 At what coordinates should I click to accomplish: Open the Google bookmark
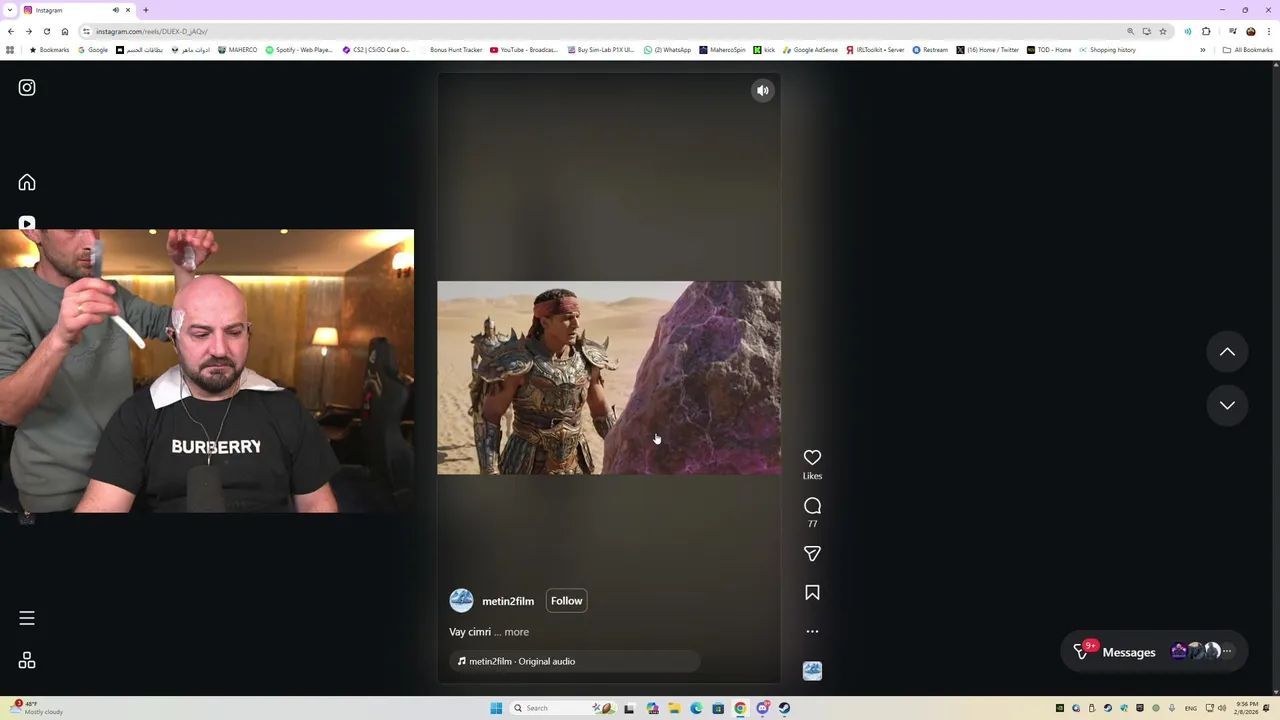point(93,50)
